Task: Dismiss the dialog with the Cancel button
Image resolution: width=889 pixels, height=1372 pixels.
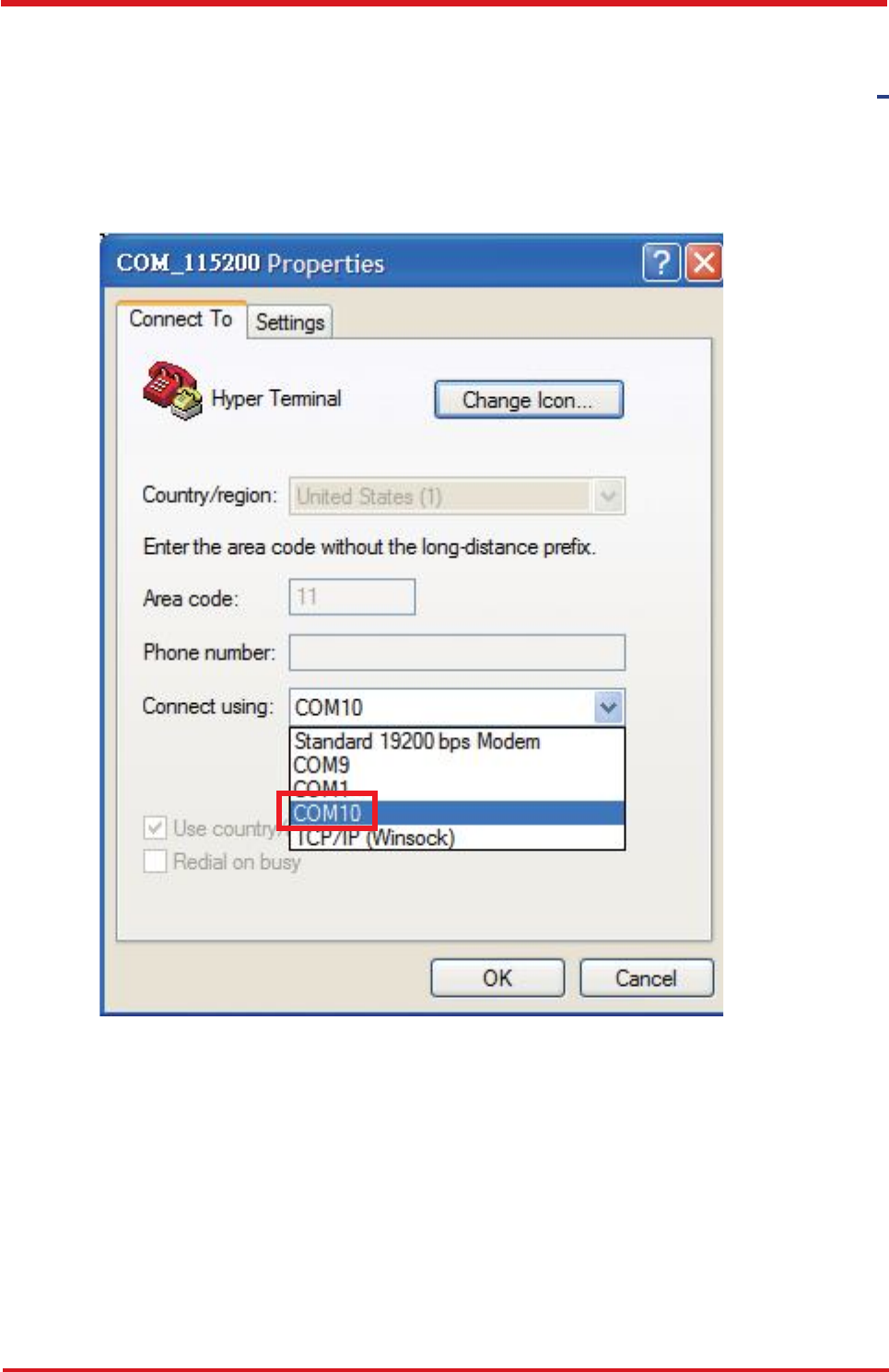Action: (646, 978)
